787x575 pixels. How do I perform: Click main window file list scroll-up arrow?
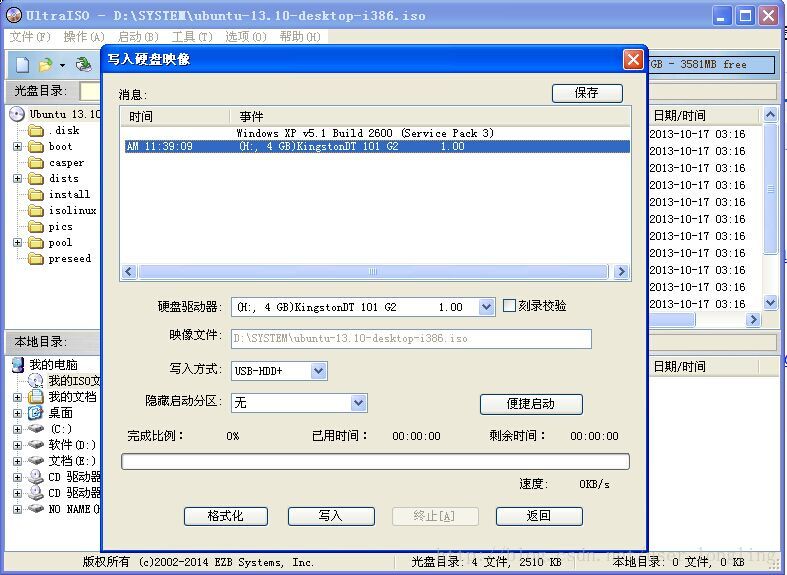tap(770, 115)
